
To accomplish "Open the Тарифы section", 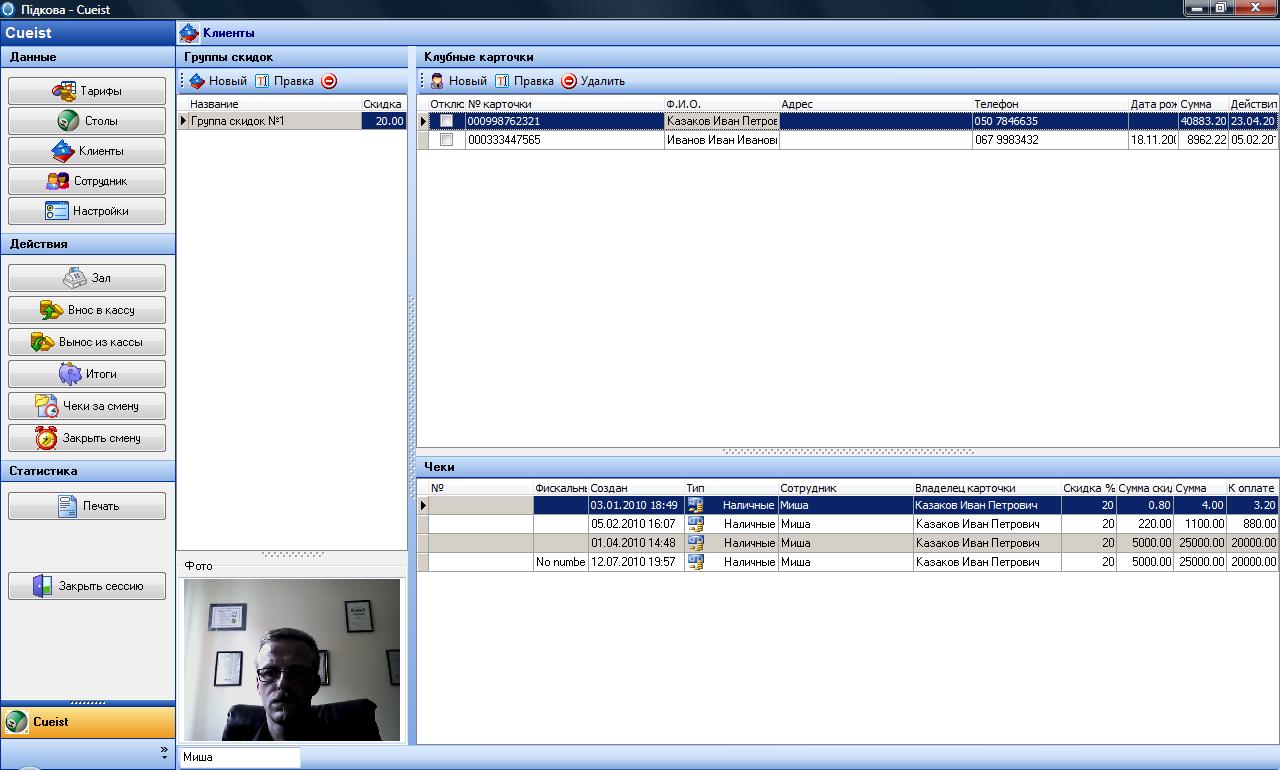I will coord(87,91).
